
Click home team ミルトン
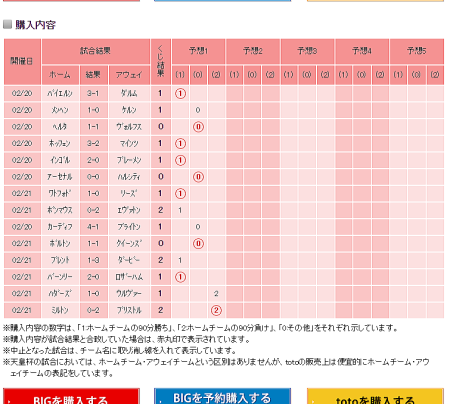click(x=60, y=310)
